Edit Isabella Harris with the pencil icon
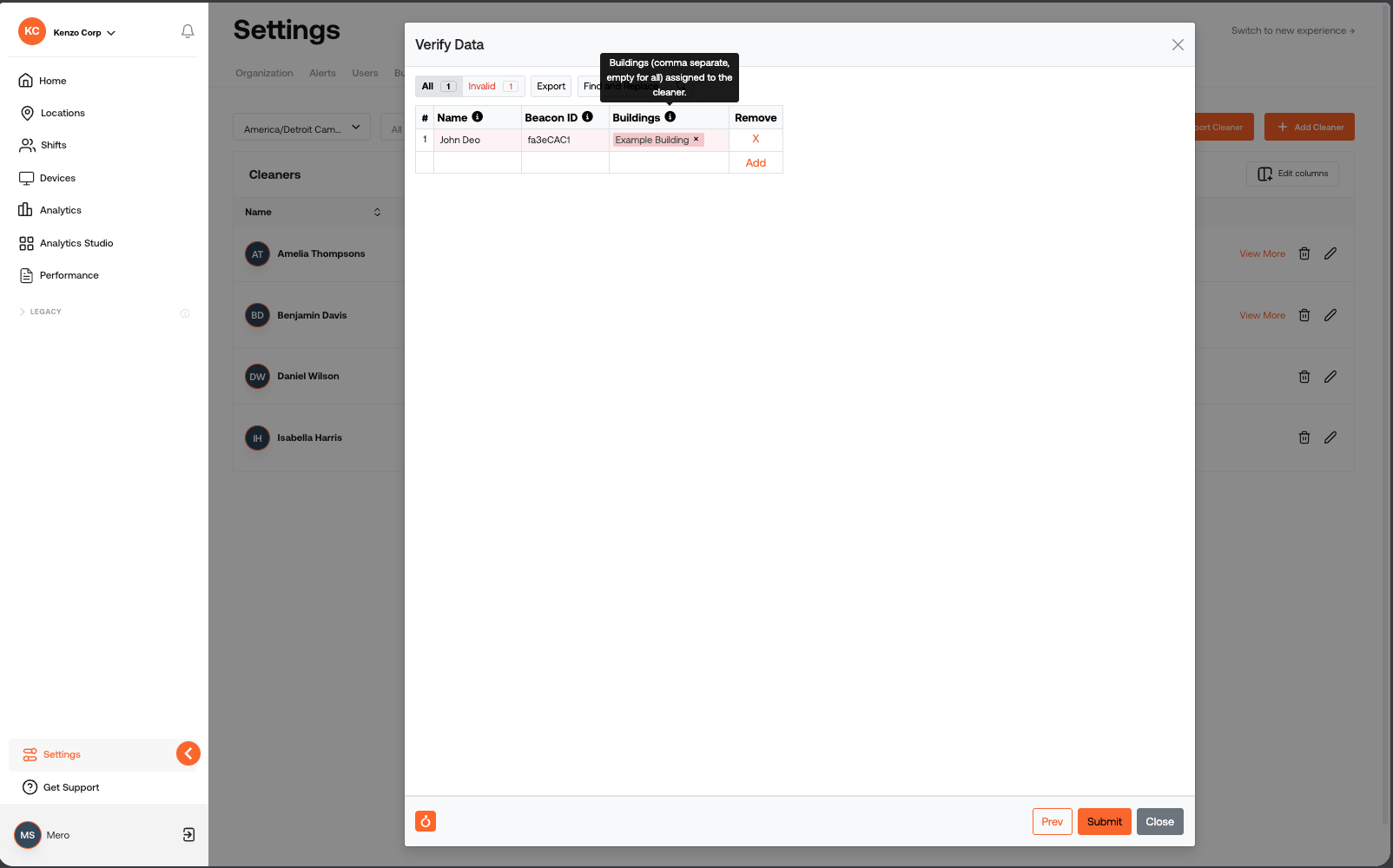1393x868 pixels. pyautogui.click(x=1330, y=437)
